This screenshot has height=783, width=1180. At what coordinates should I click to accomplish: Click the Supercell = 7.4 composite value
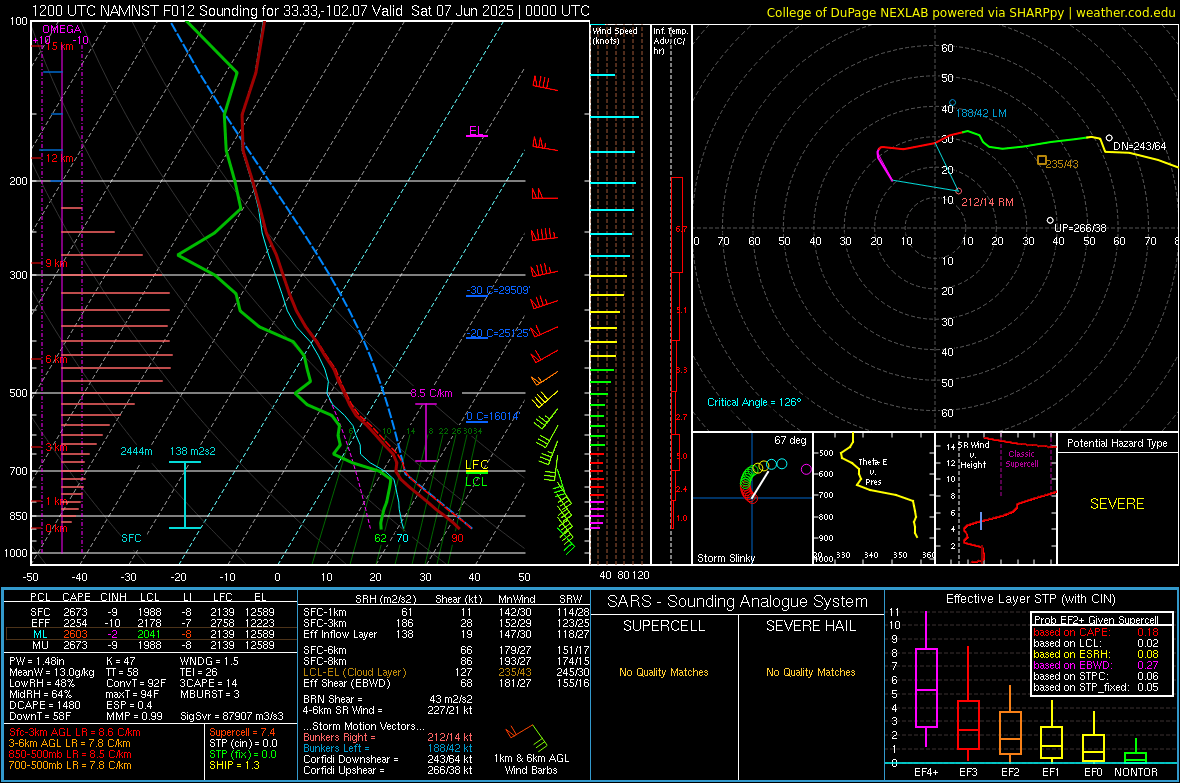tap(242, 732)
